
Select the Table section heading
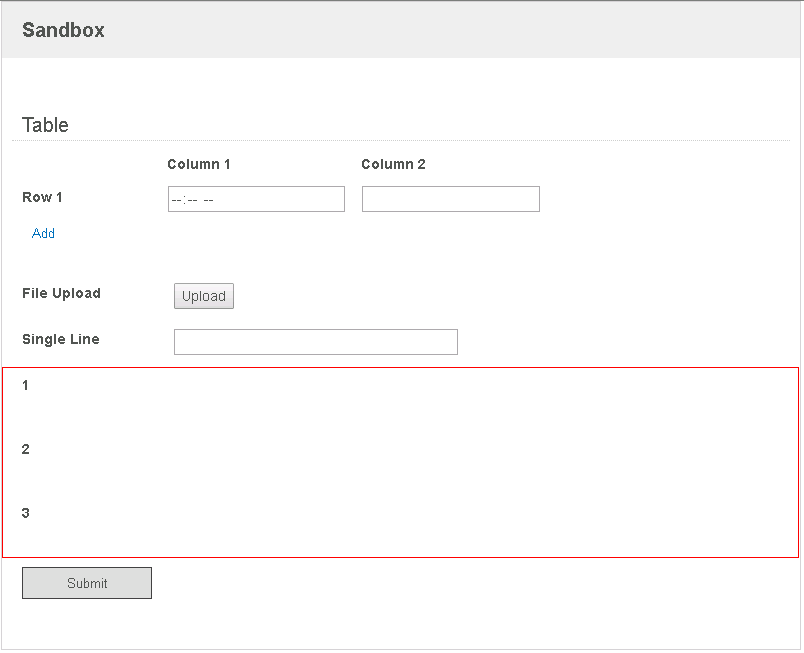[x=45, y=125]
